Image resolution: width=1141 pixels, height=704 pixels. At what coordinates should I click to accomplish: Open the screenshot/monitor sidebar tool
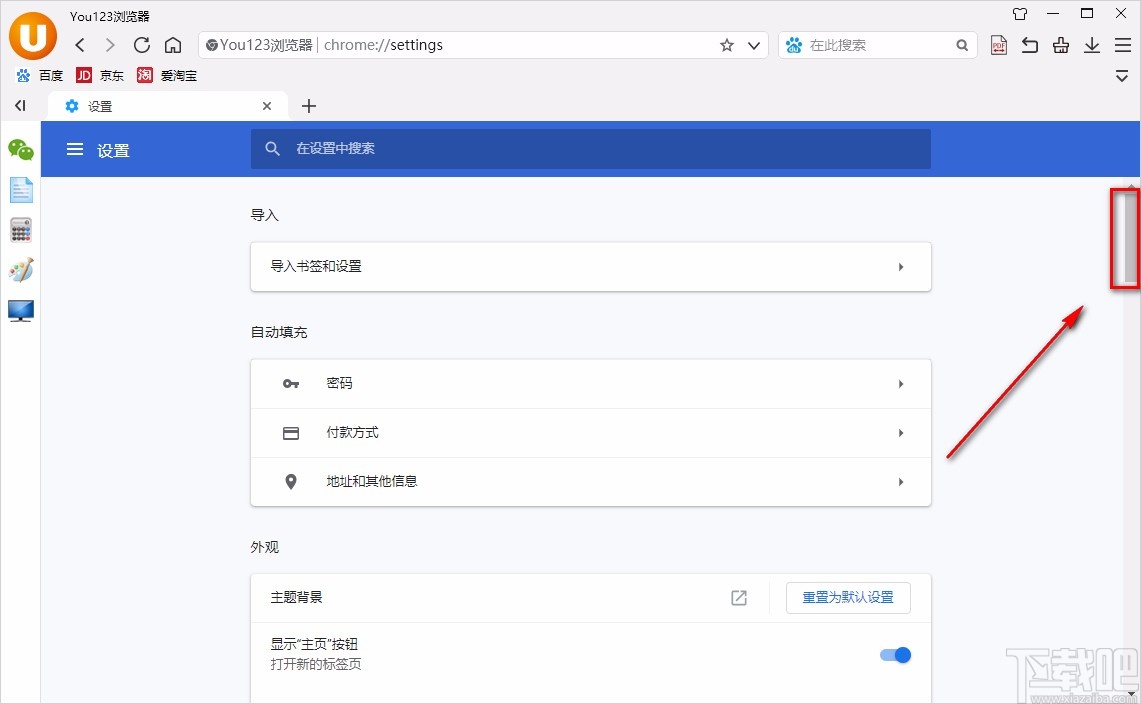[x=20, y=311]
